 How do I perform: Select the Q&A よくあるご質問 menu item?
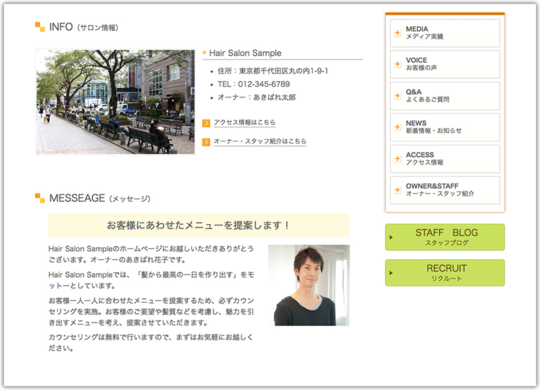[x=445, y=95]
